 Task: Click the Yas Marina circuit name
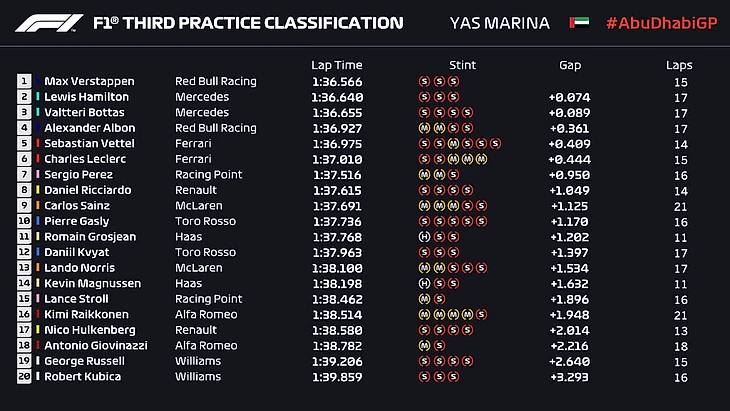coord(500,23)
